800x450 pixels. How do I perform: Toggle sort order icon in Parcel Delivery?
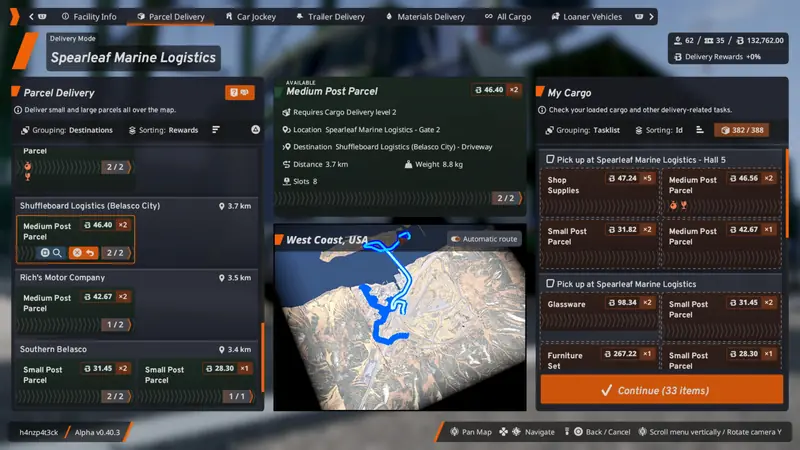pyautogui.click(x=216, y=130)
